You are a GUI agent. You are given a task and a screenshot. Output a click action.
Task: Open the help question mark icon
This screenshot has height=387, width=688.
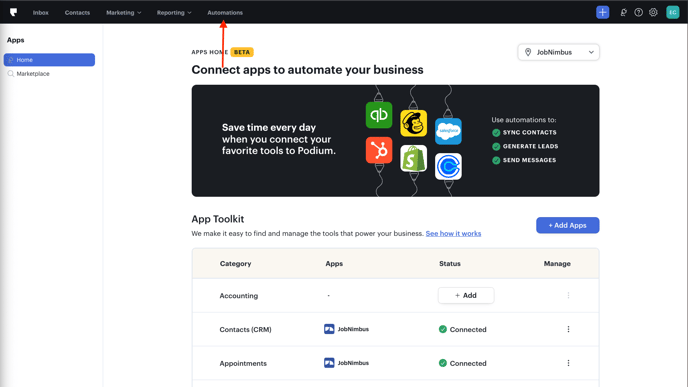[638, 12]
